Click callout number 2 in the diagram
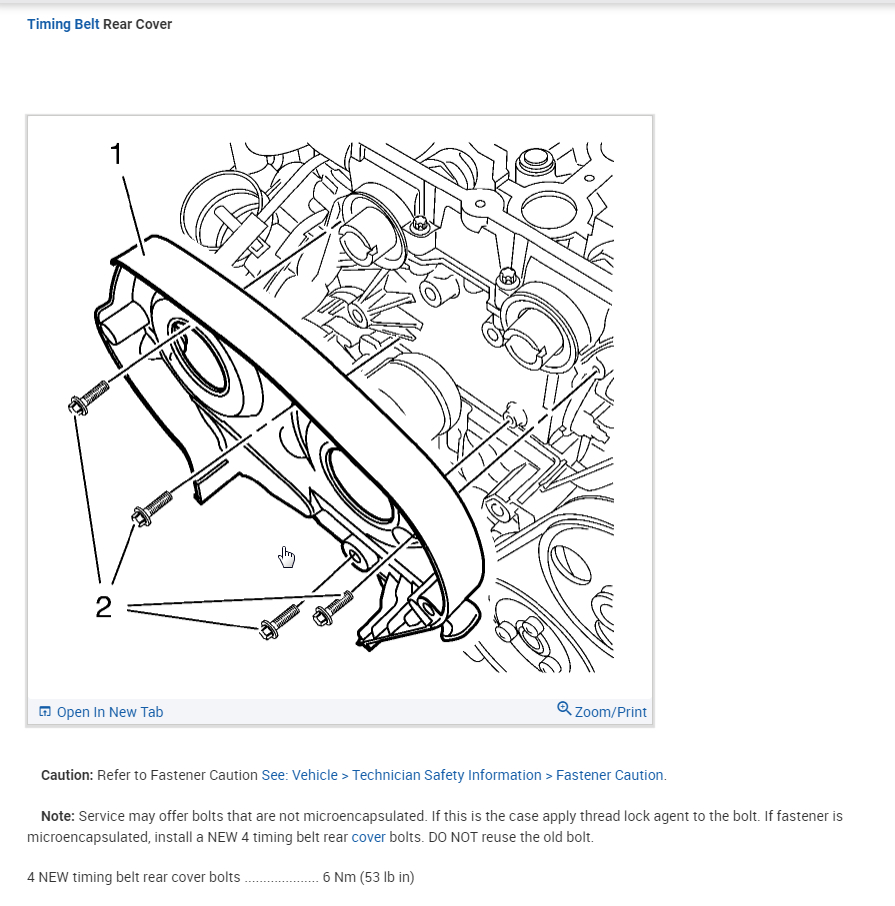This screenshot has width=895, height=906. coord(103,607)
